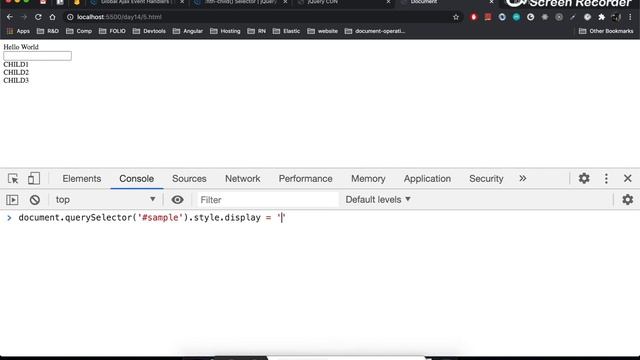640x360 pixels.
Task: Switch to the Performance tab
Action: coord(305,178)
